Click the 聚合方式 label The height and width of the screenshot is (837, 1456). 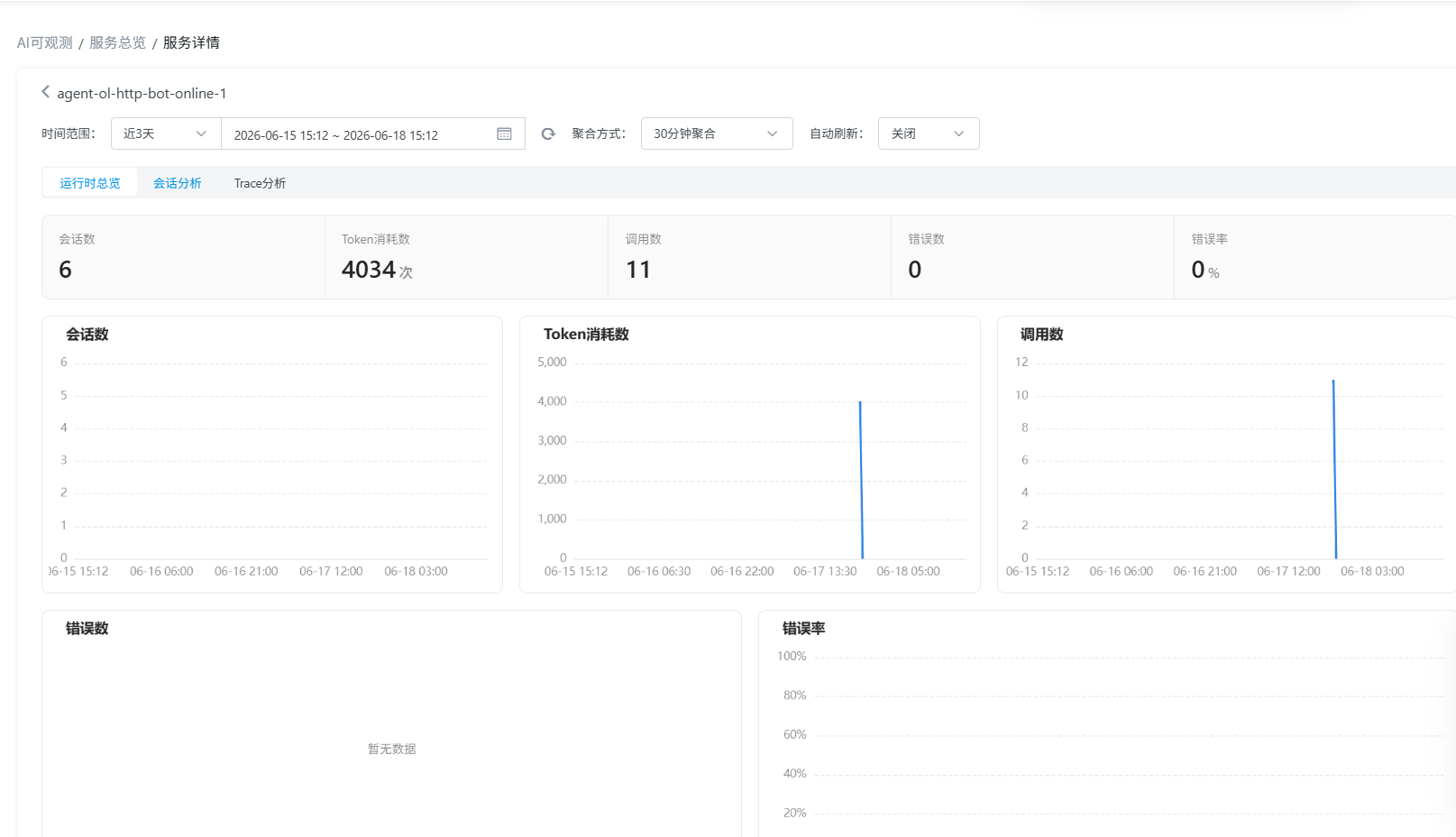point(599,133)
